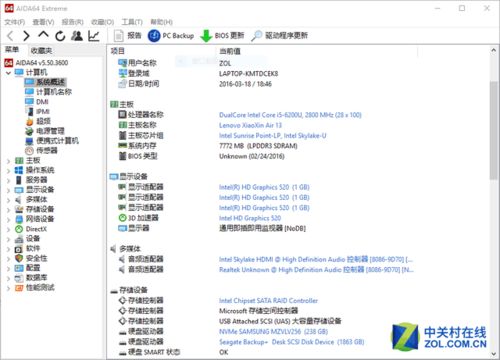Image resolution: width=500 pixels, height=360 pixels.
Task: Select the 系统内存 7772 MB row
Action: [208, 146]
